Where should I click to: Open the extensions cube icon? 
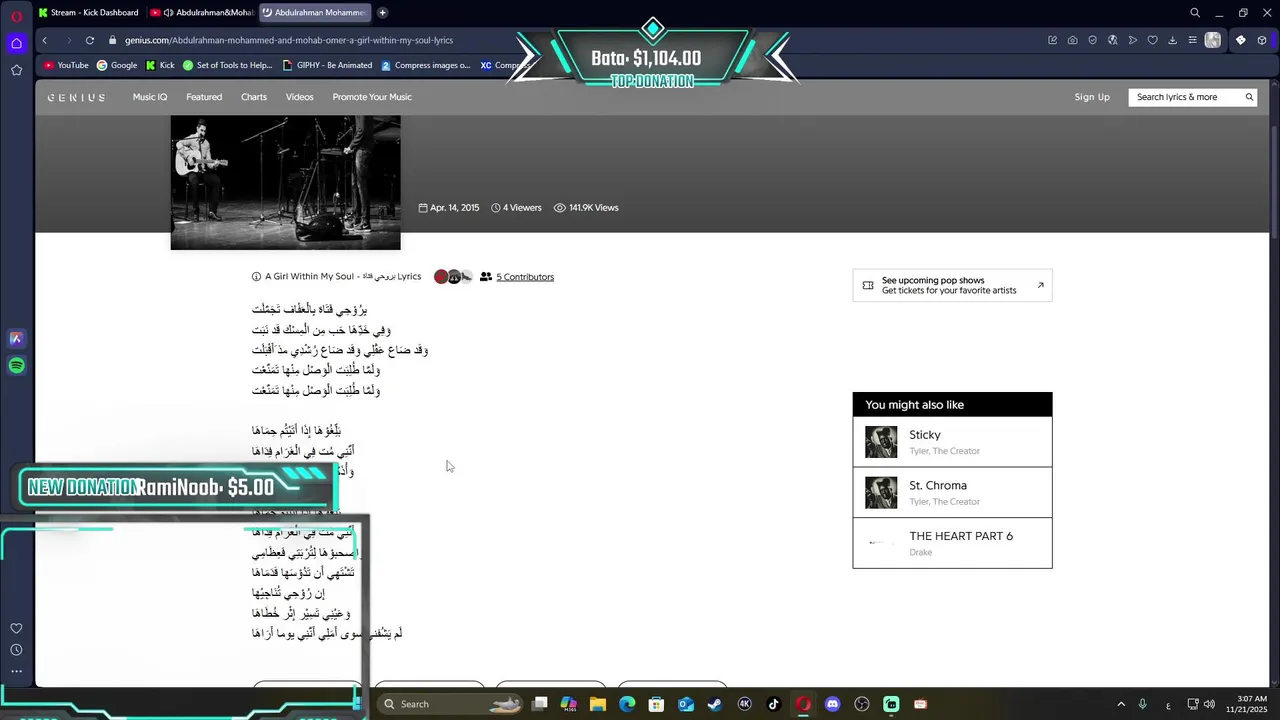click(1262, 40)
